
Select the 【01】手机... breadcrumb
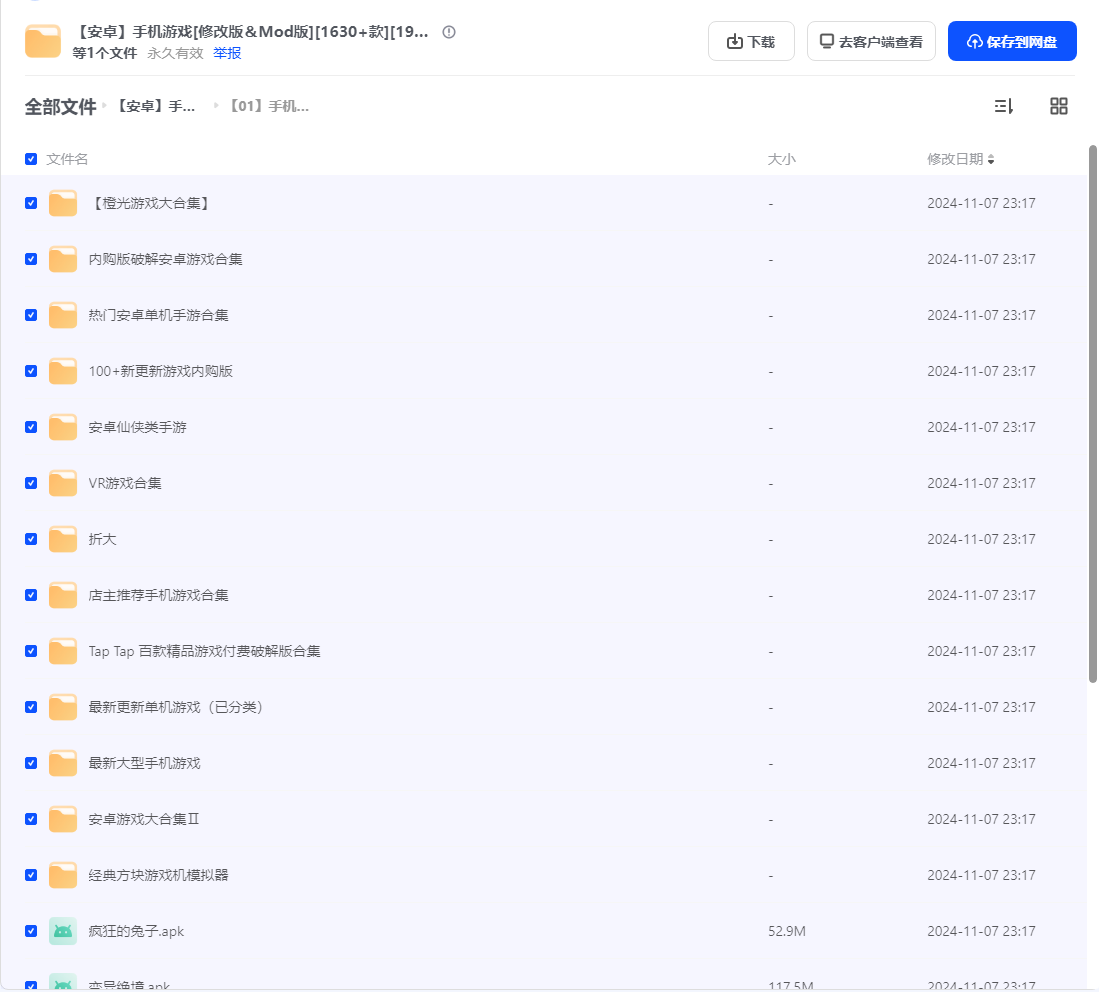click(x=268, y=107)
